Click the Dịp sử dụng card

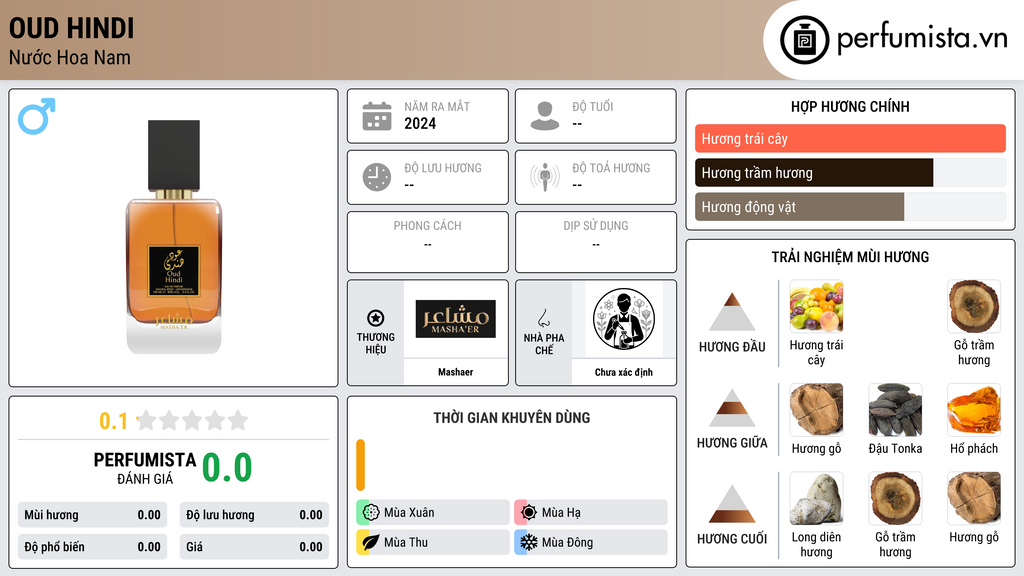pos(596,242)
